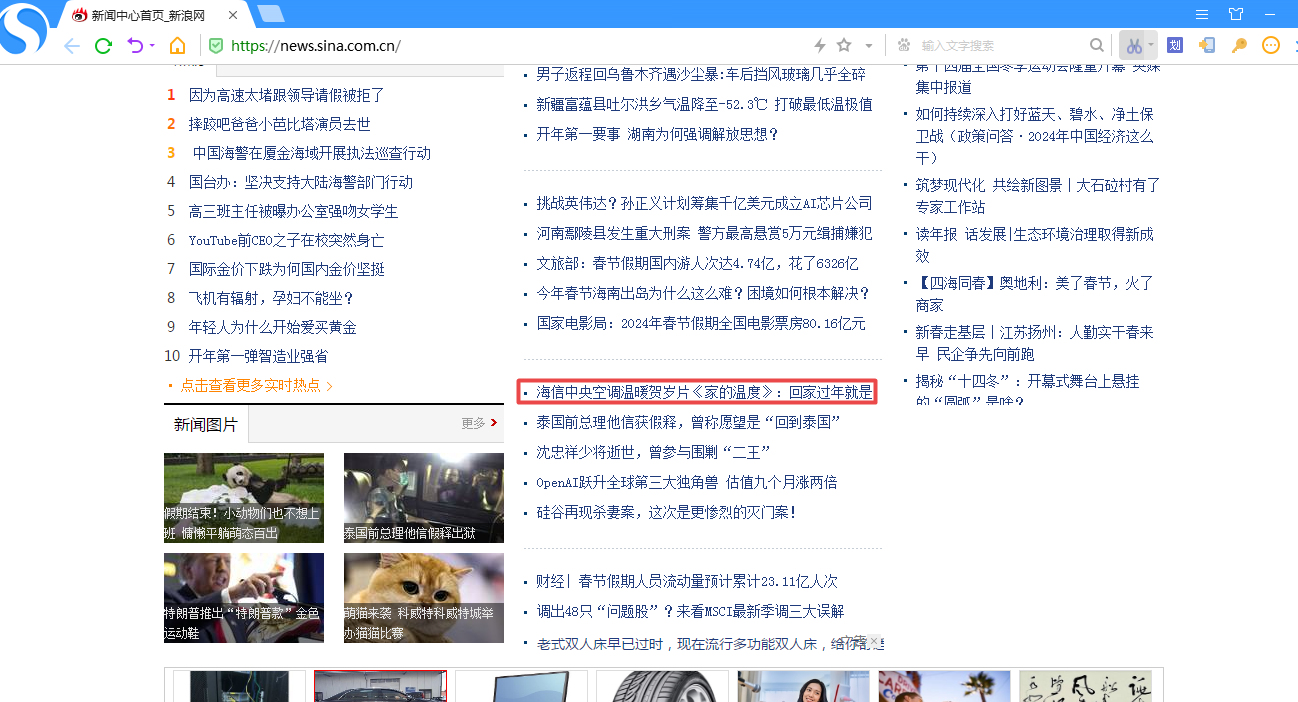Open the scissors screenshot tool

click(1132, 46)
